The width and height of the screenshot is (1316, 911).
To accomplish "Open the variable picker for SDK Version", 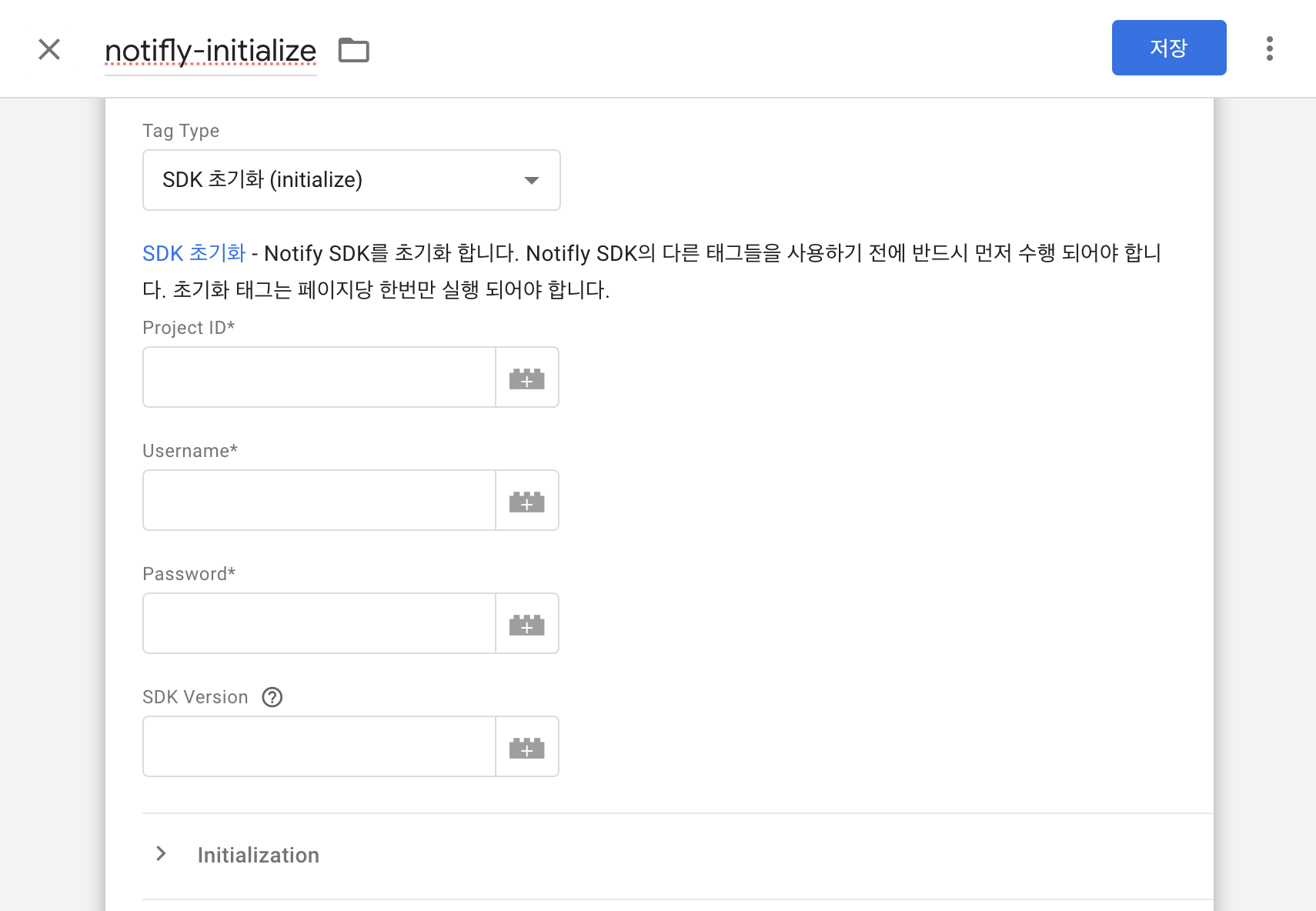I will 526,746.
